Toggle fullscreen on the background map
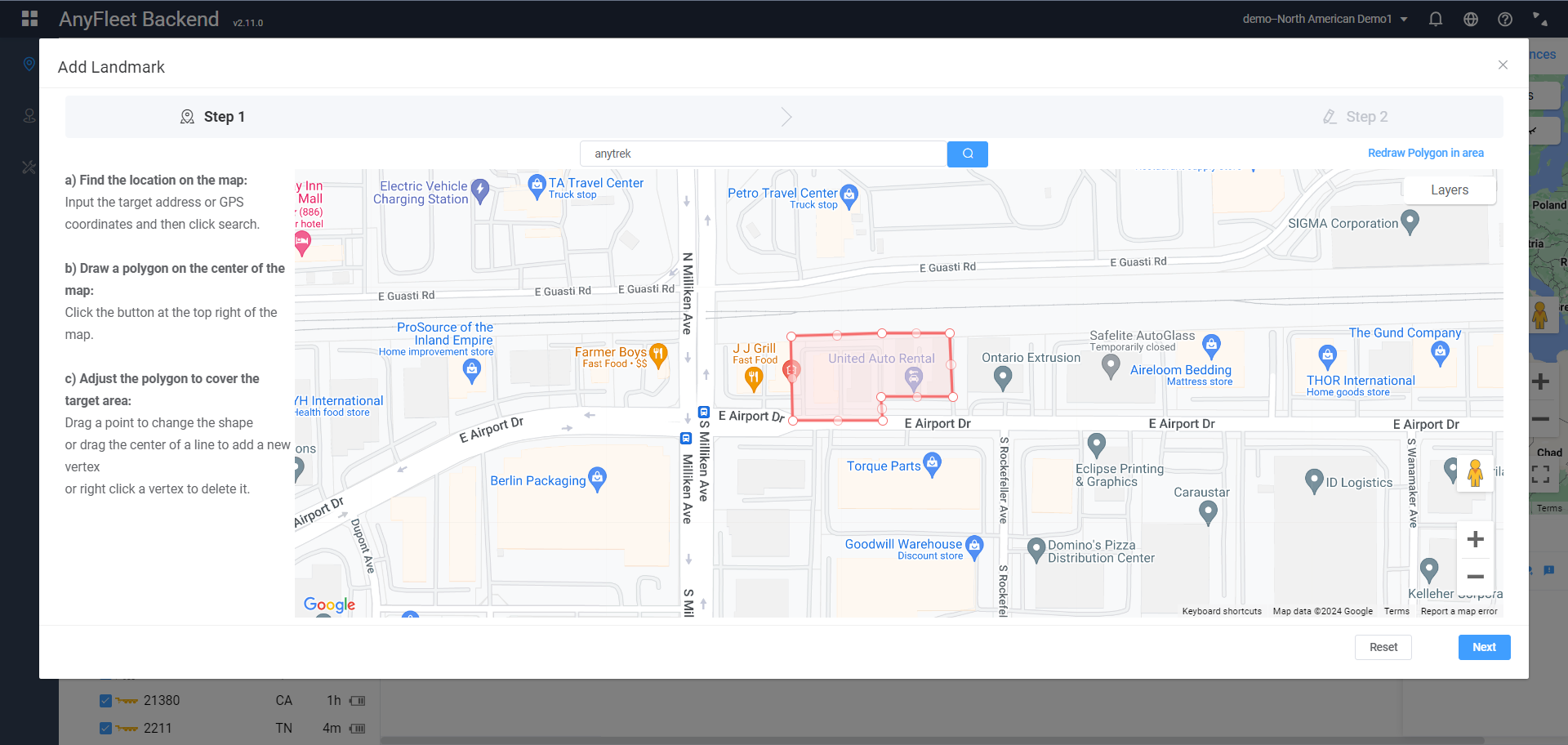The image size is (1568, 745). 1540,474
